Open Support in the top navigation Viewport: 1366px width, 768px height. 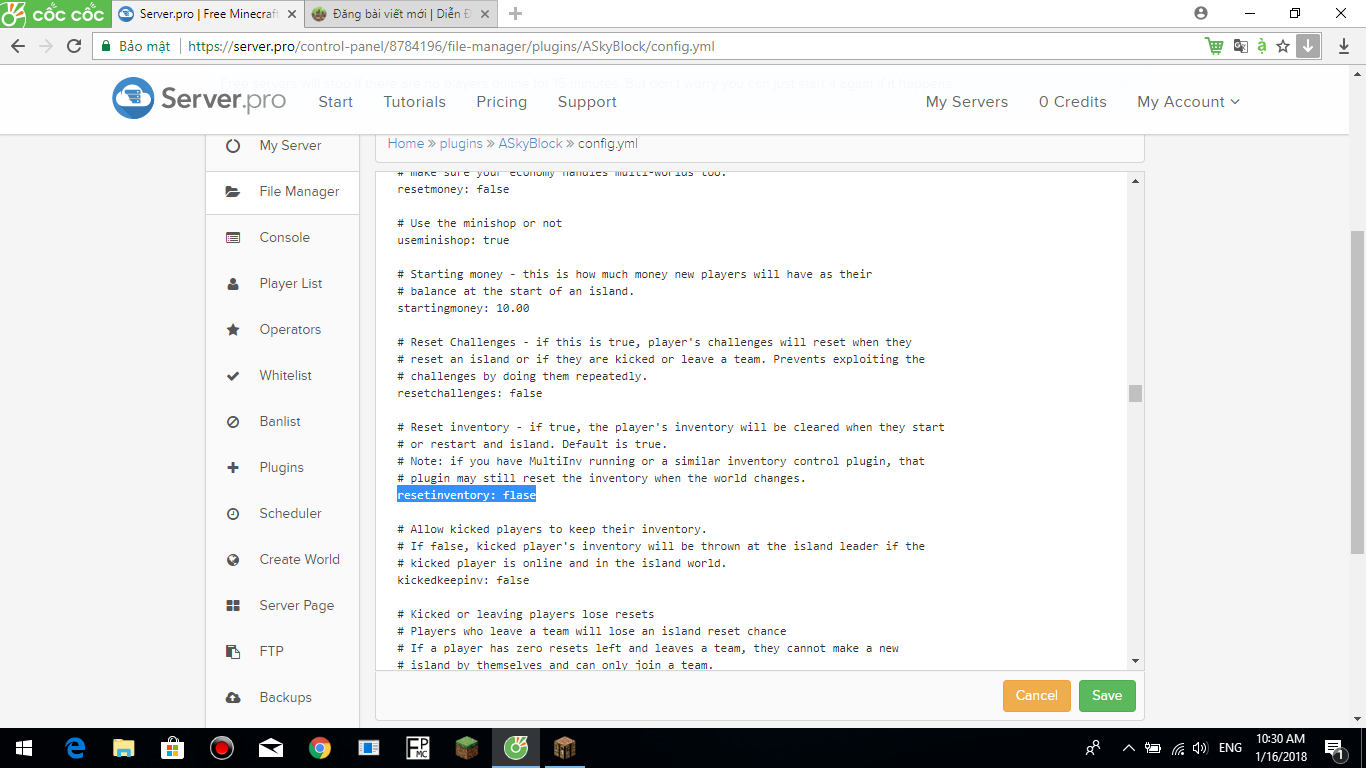pos(587,102)
